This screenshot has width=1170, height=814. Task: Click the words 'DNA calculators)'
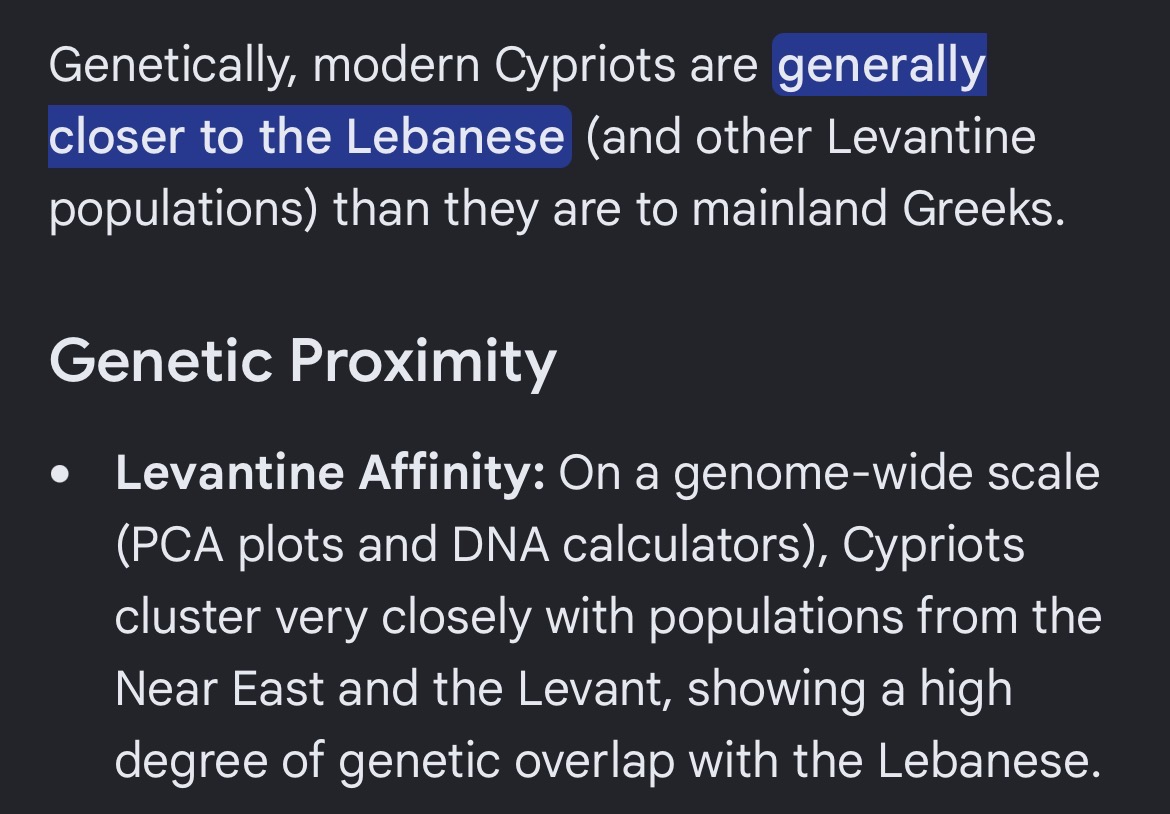point(639,545)
